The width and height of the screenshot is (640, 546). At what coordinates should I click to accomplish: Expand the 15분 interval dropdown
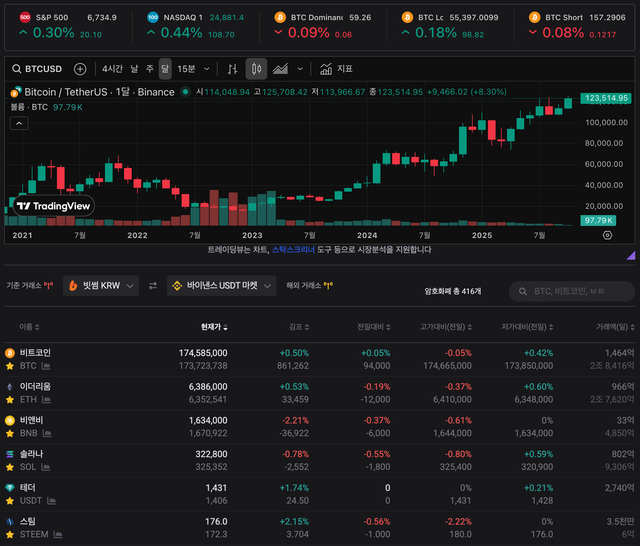(x=190, y=69)
